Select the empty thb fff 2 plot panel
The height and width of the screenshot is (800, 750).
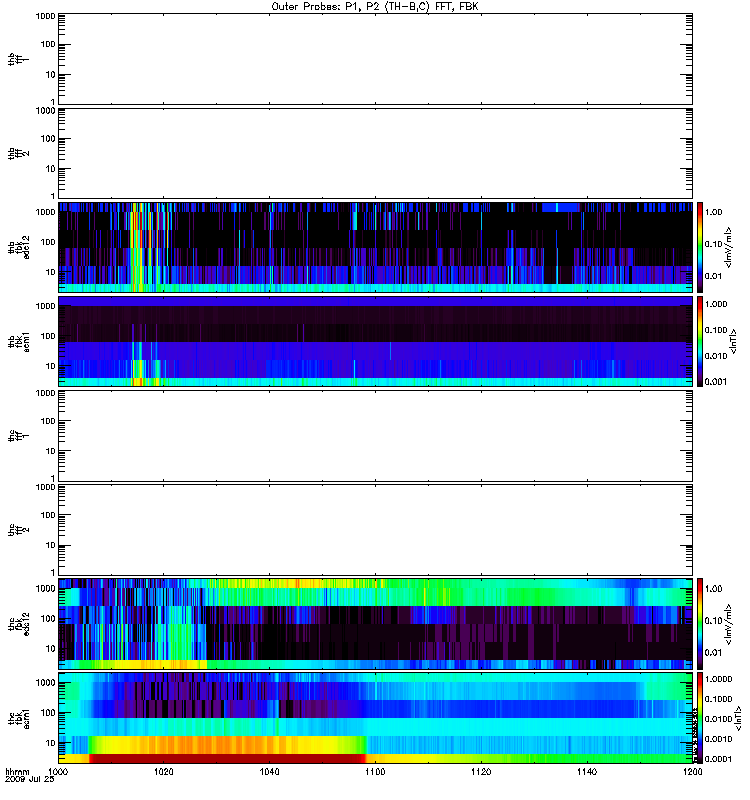tap(376, 153)
